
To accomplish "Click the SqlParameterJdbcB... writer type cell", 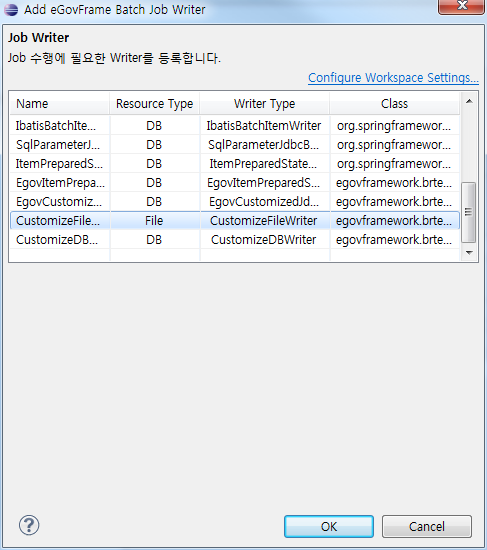I will (x=265, y=145).
